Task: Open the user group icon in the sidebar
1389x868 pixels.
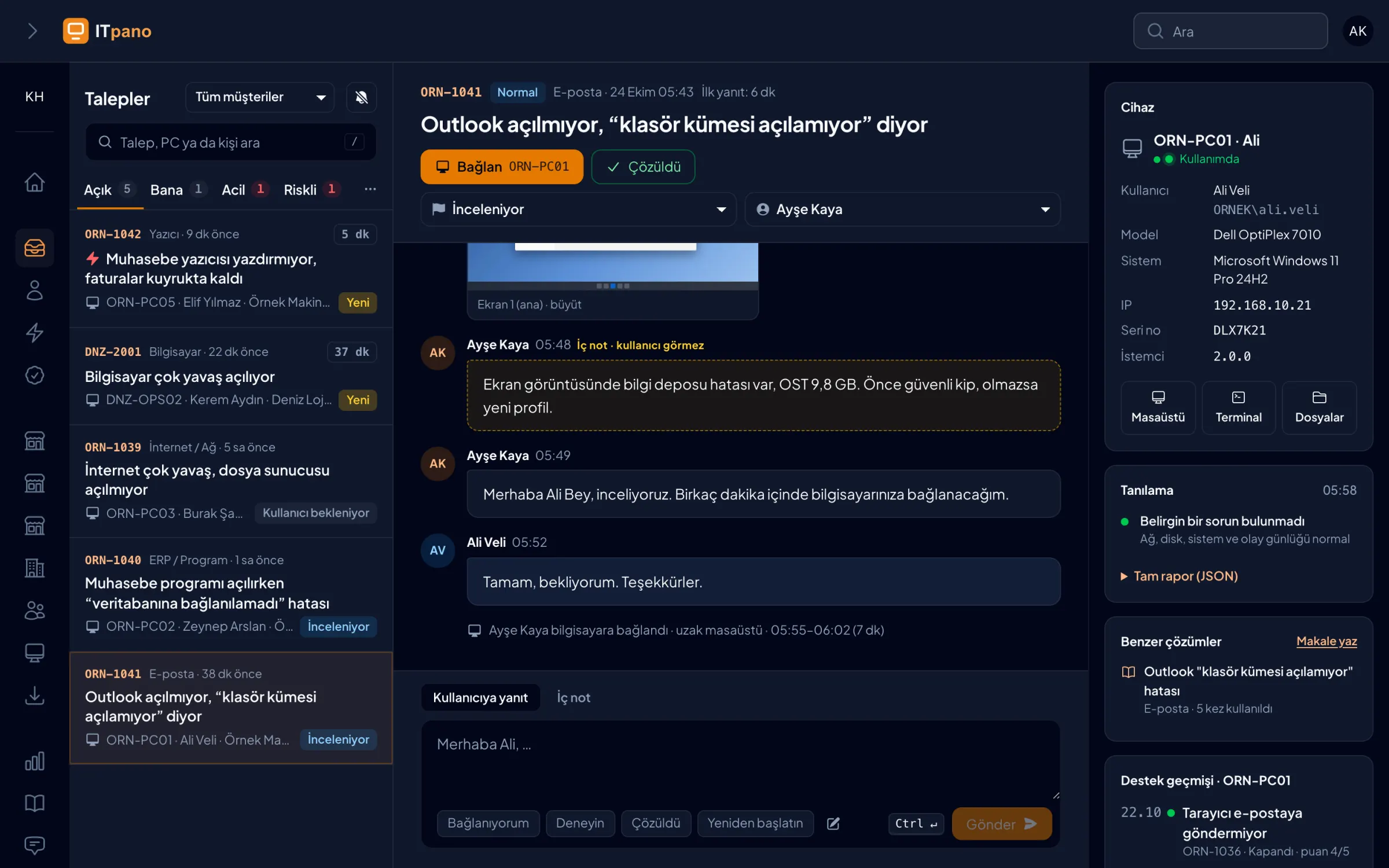Action: click(35, 610)
